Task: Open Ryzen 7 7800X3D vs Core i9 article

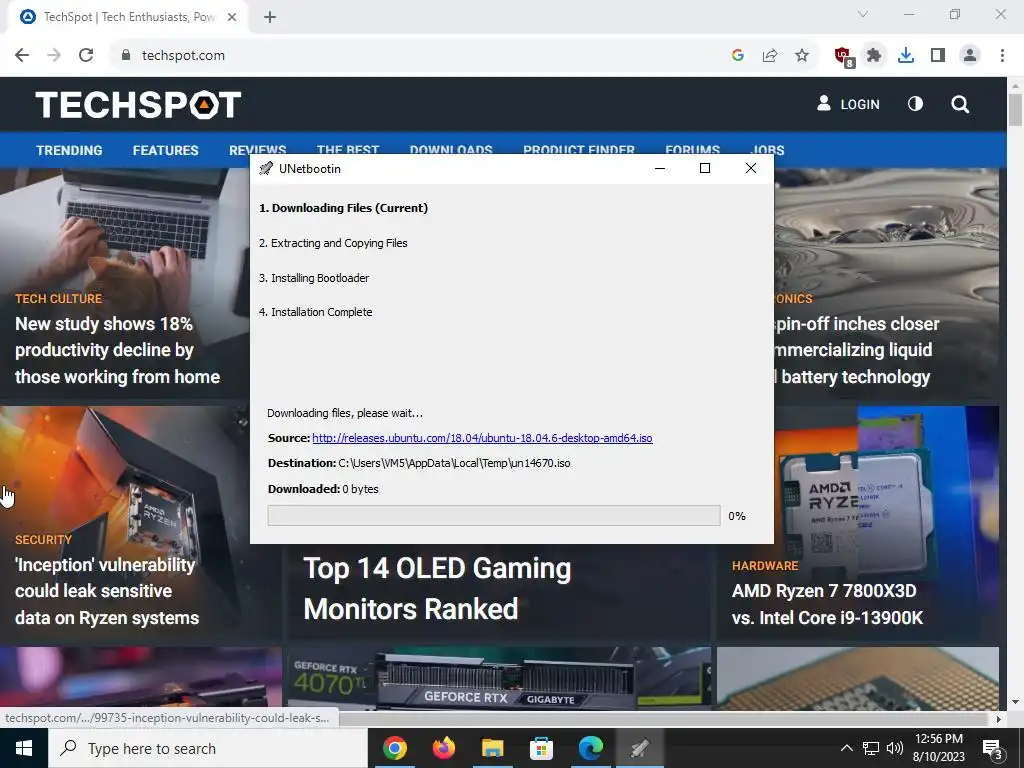Action: coord(827,604)
